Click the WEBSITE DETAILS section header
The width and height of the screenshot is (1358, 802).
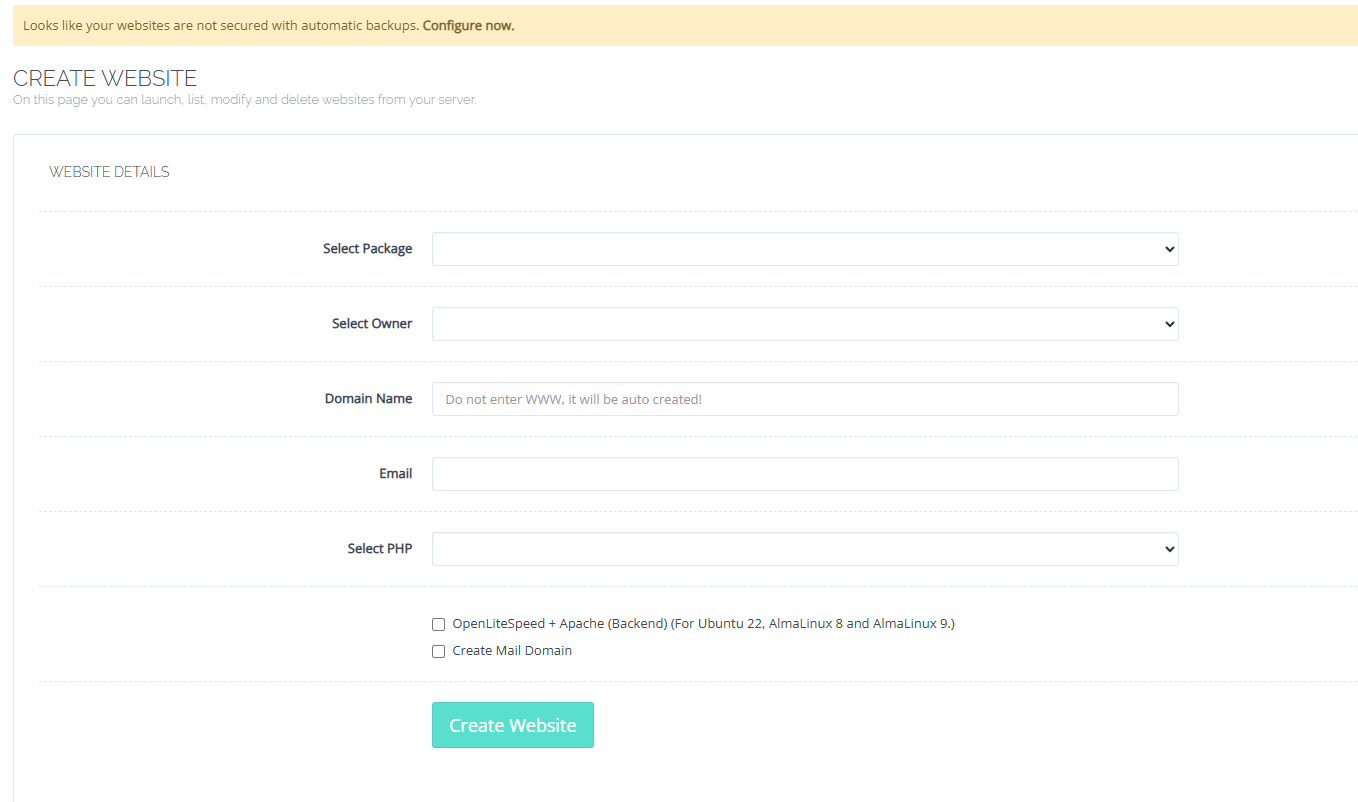(x=109, y=172)
